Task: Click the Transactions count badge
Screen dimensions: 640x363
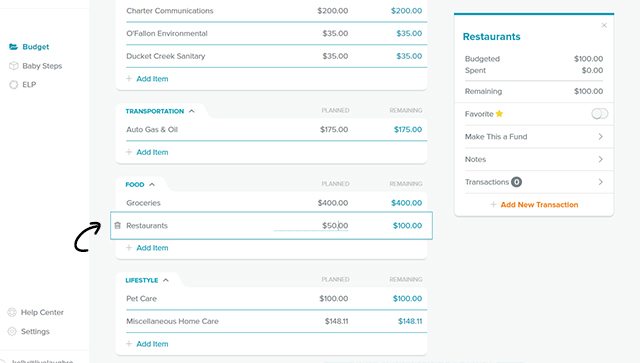Action: [516, 182]
